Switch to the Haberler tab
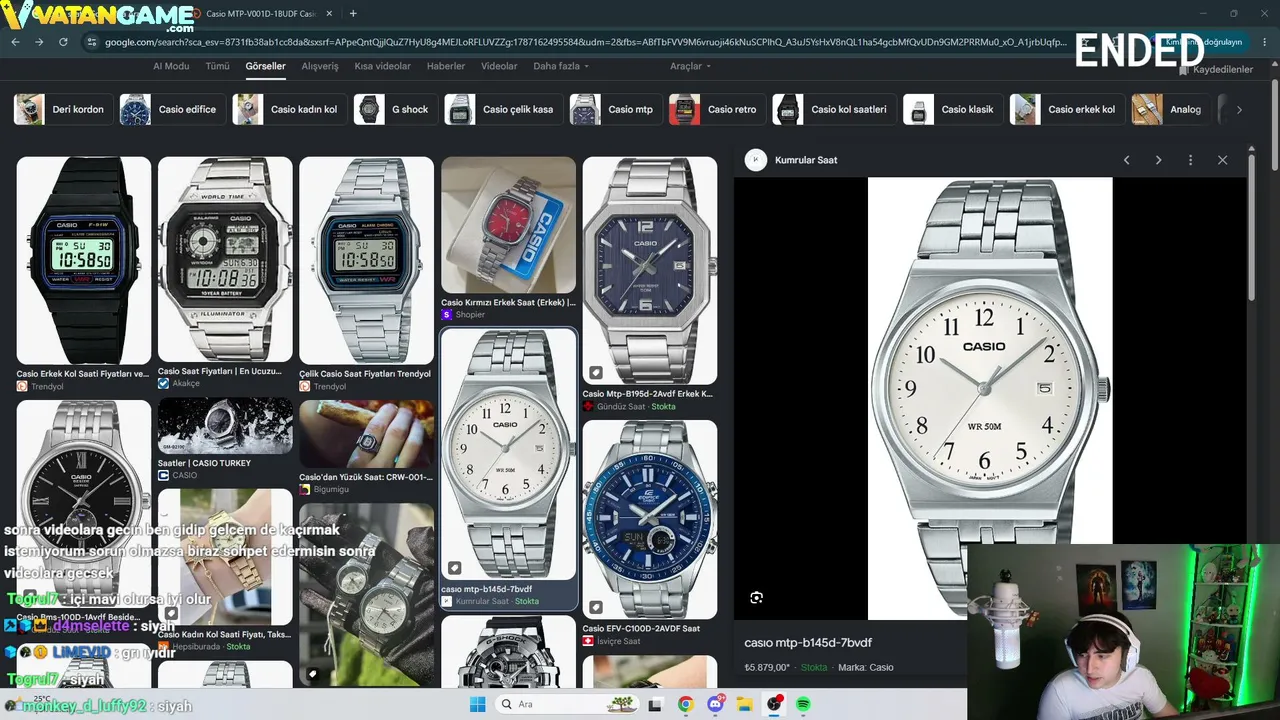 point(446,66)
